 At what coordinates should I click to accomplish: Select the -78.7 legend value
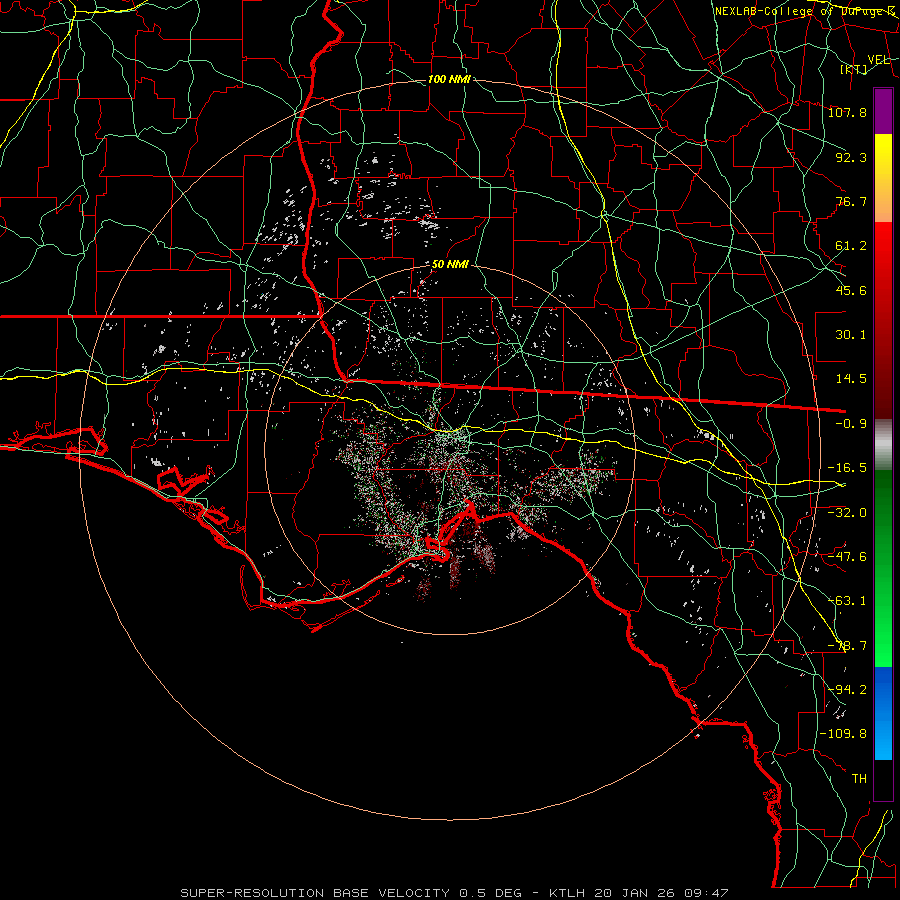coord(847,646)
